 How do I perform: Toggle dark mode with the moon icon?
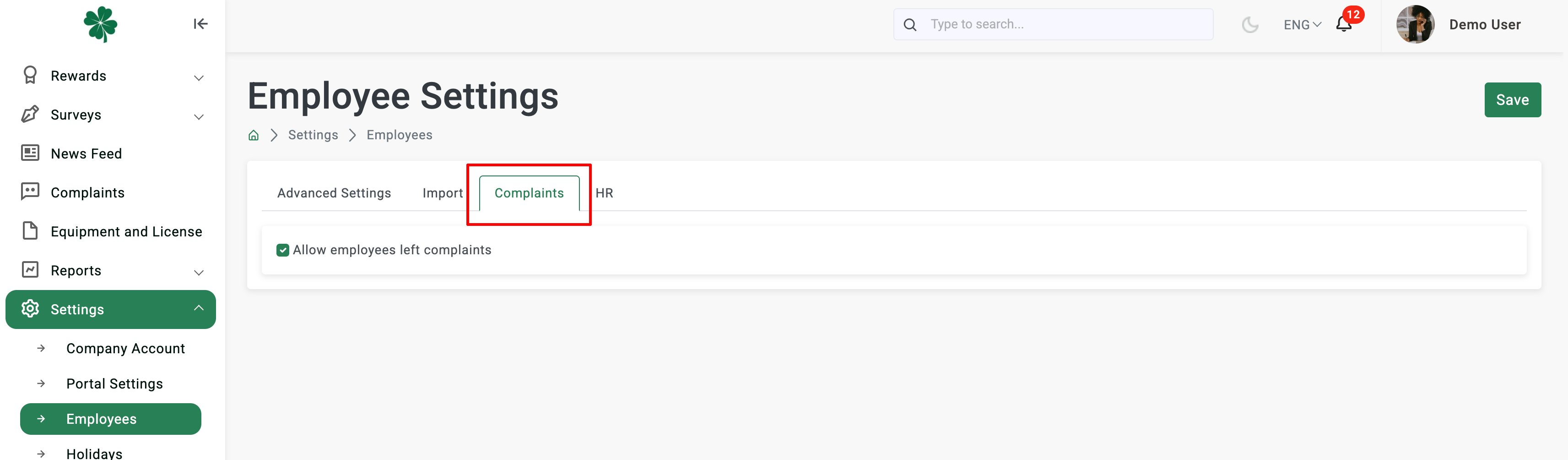pyautogui.click(x=1249, y=24)
